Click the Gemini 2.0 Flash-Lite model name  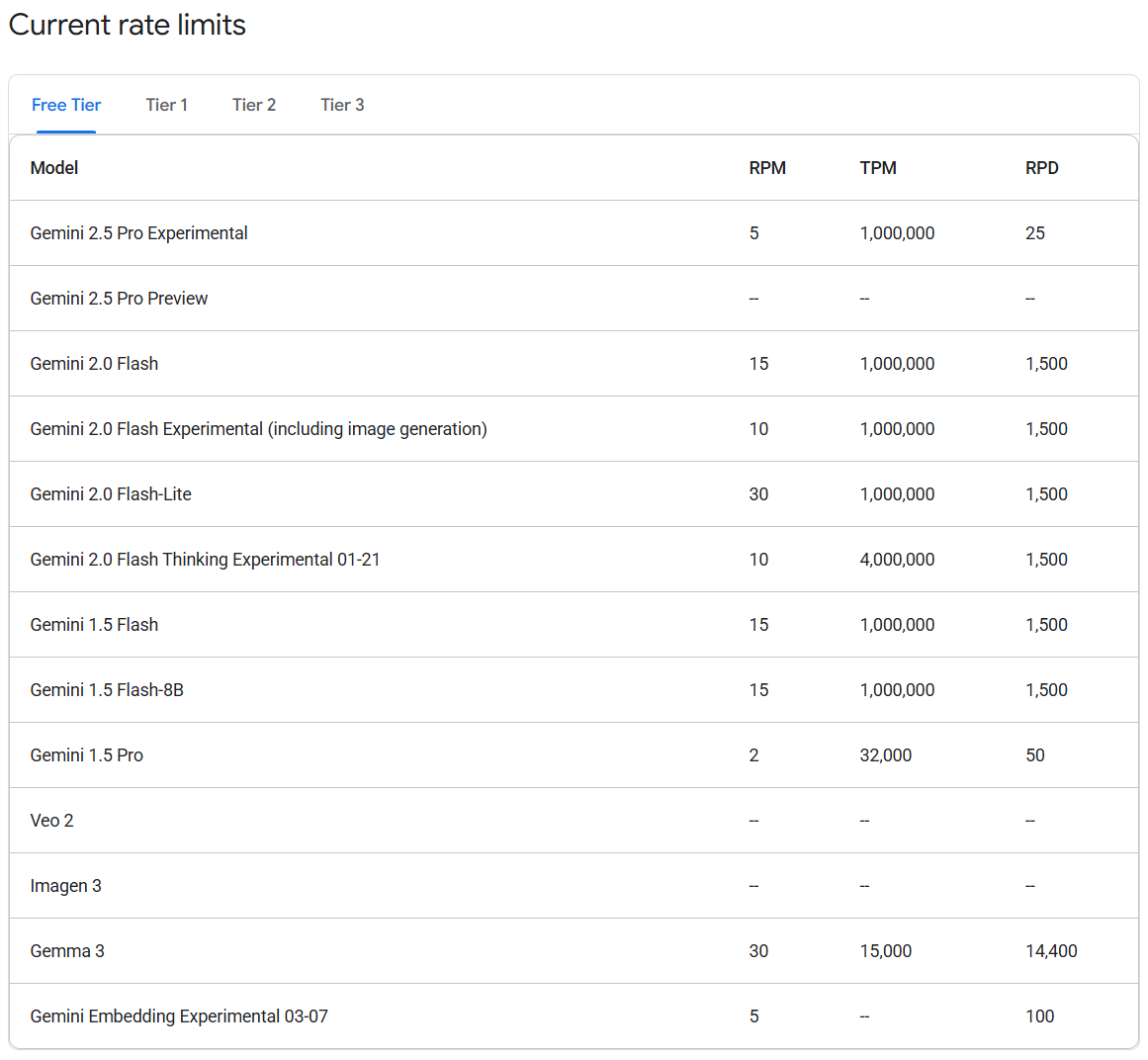click(x=112, y=494)
